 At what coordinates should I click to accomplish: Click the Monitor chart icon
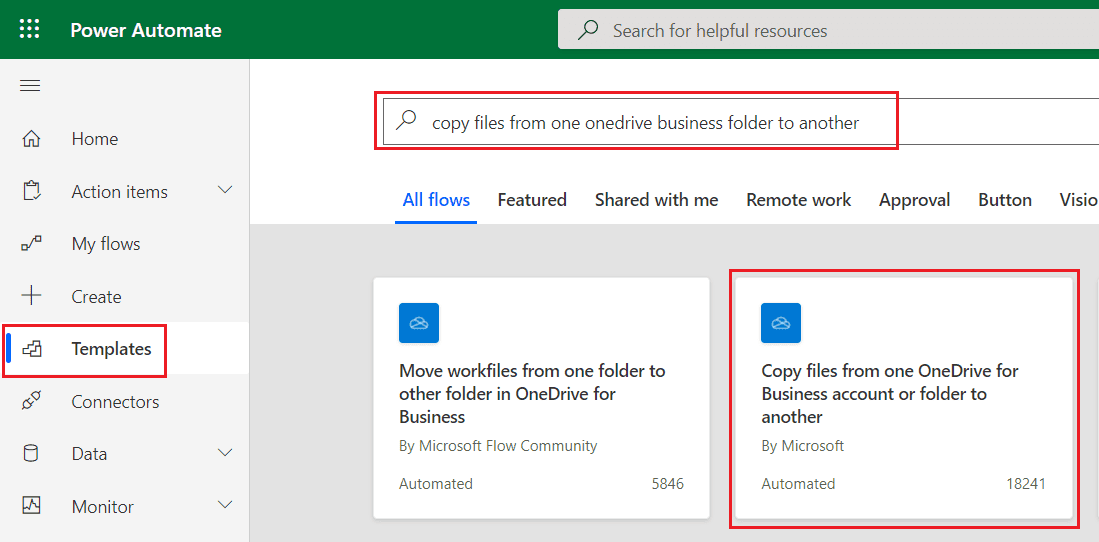click(x=32, y=506)
